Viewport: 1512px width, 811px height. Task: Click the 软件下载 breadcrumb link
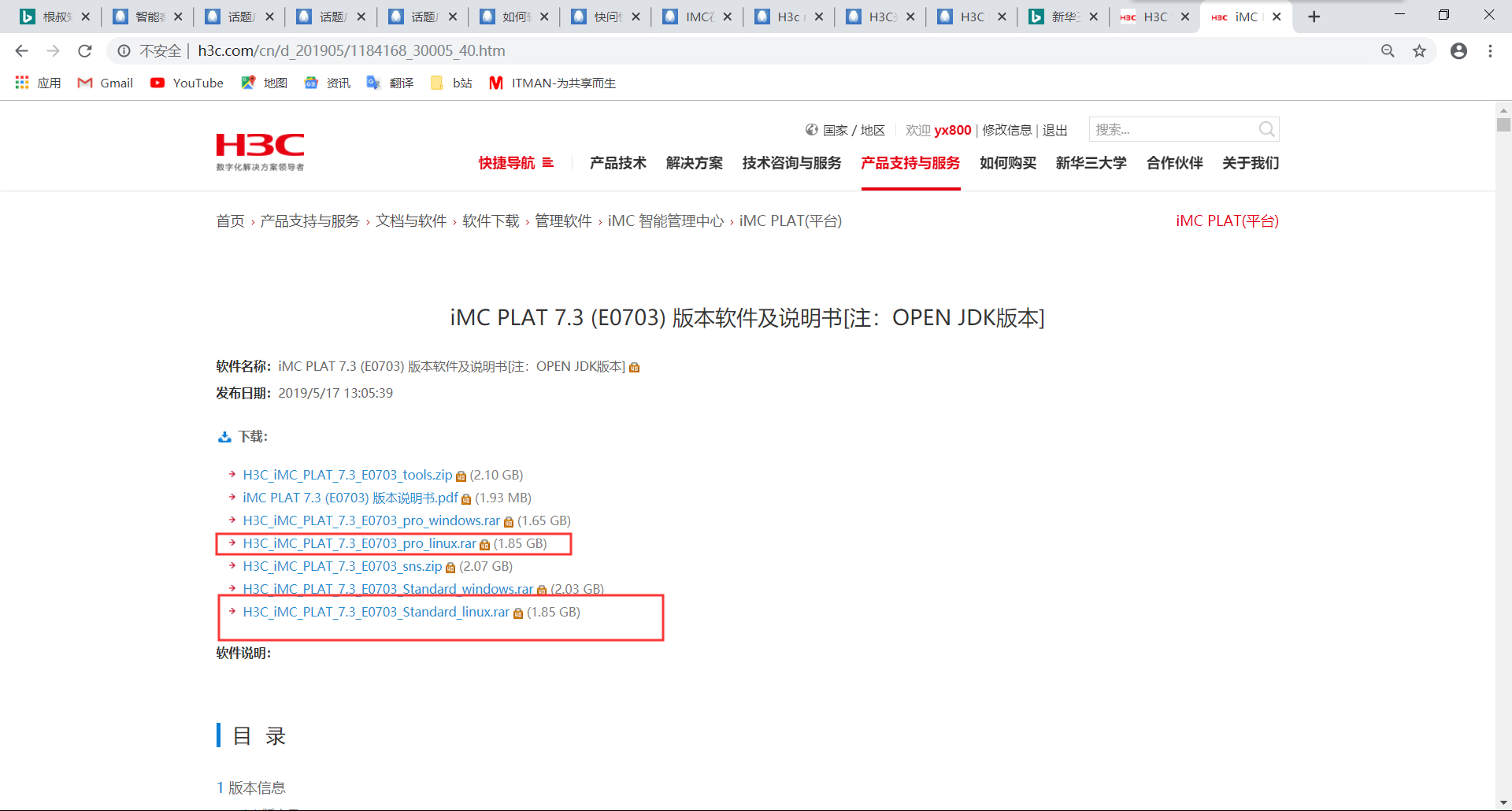click(491, 221)
